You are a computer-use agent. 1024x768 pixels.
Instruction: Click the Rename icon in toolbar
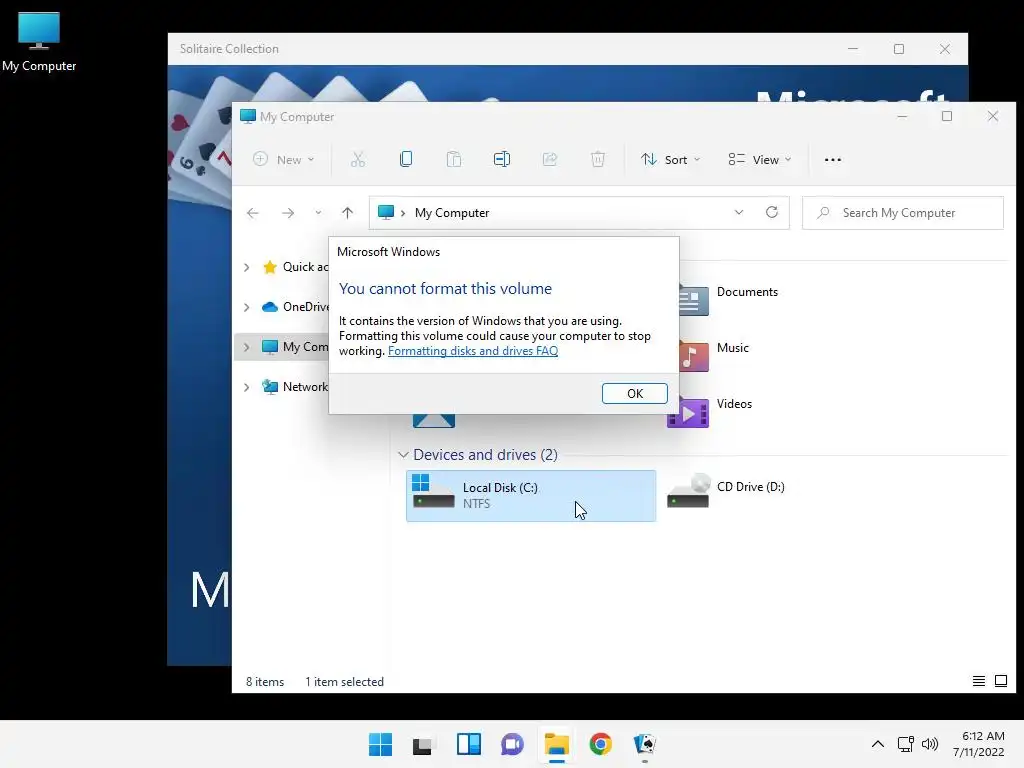point(502,159)
